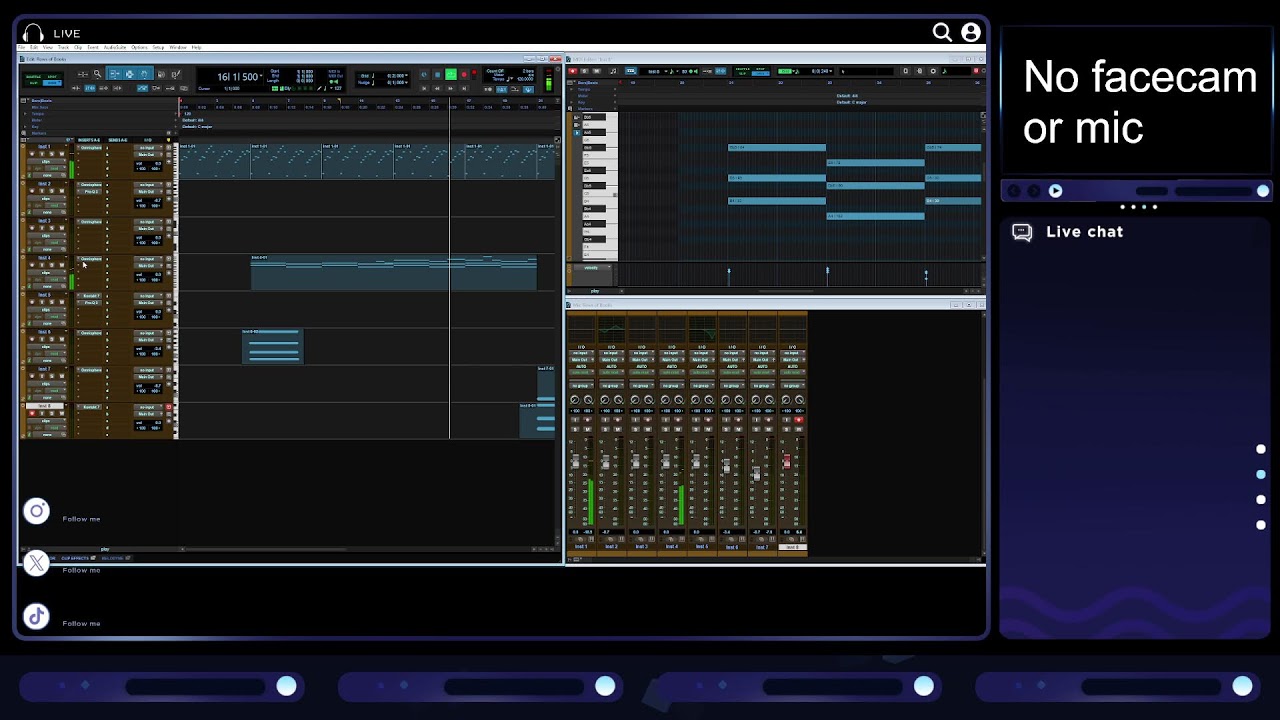Select the Pencil tool in the Edit toolbar
Screen dimensions: 1280x720
pyautogui.click(x=176, y=74)
